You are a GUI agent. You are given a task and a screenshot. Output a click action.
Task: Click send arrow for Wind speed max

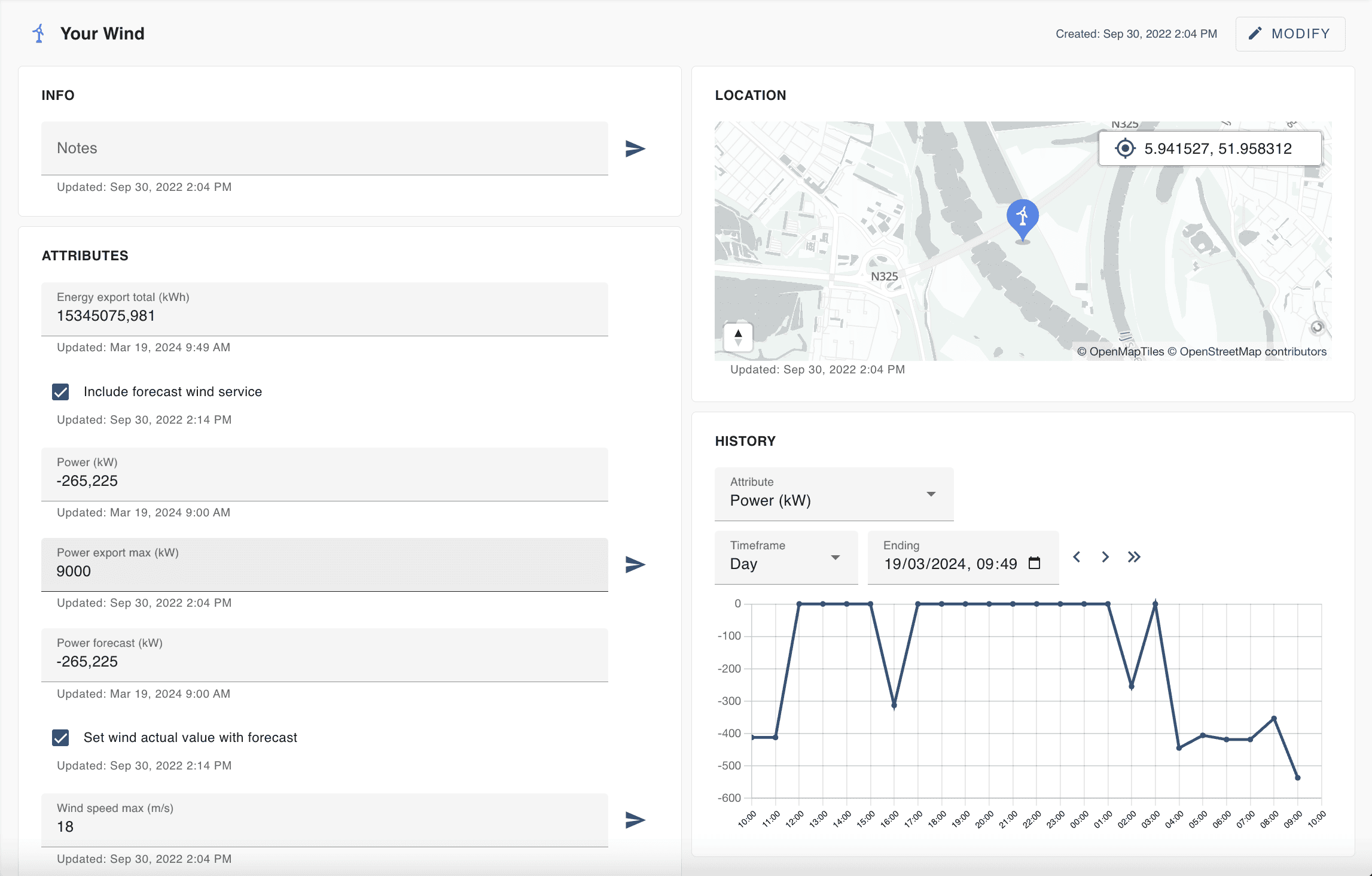635,820
